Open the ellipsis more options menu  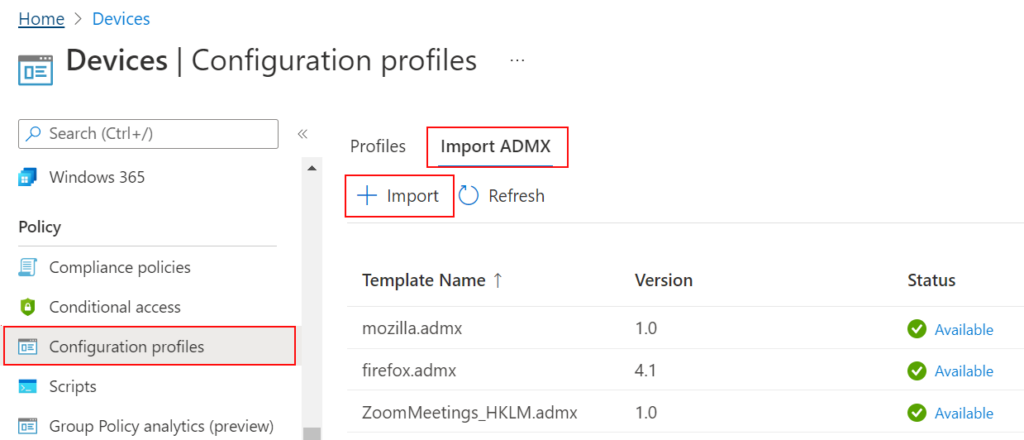tap(517, 60)
